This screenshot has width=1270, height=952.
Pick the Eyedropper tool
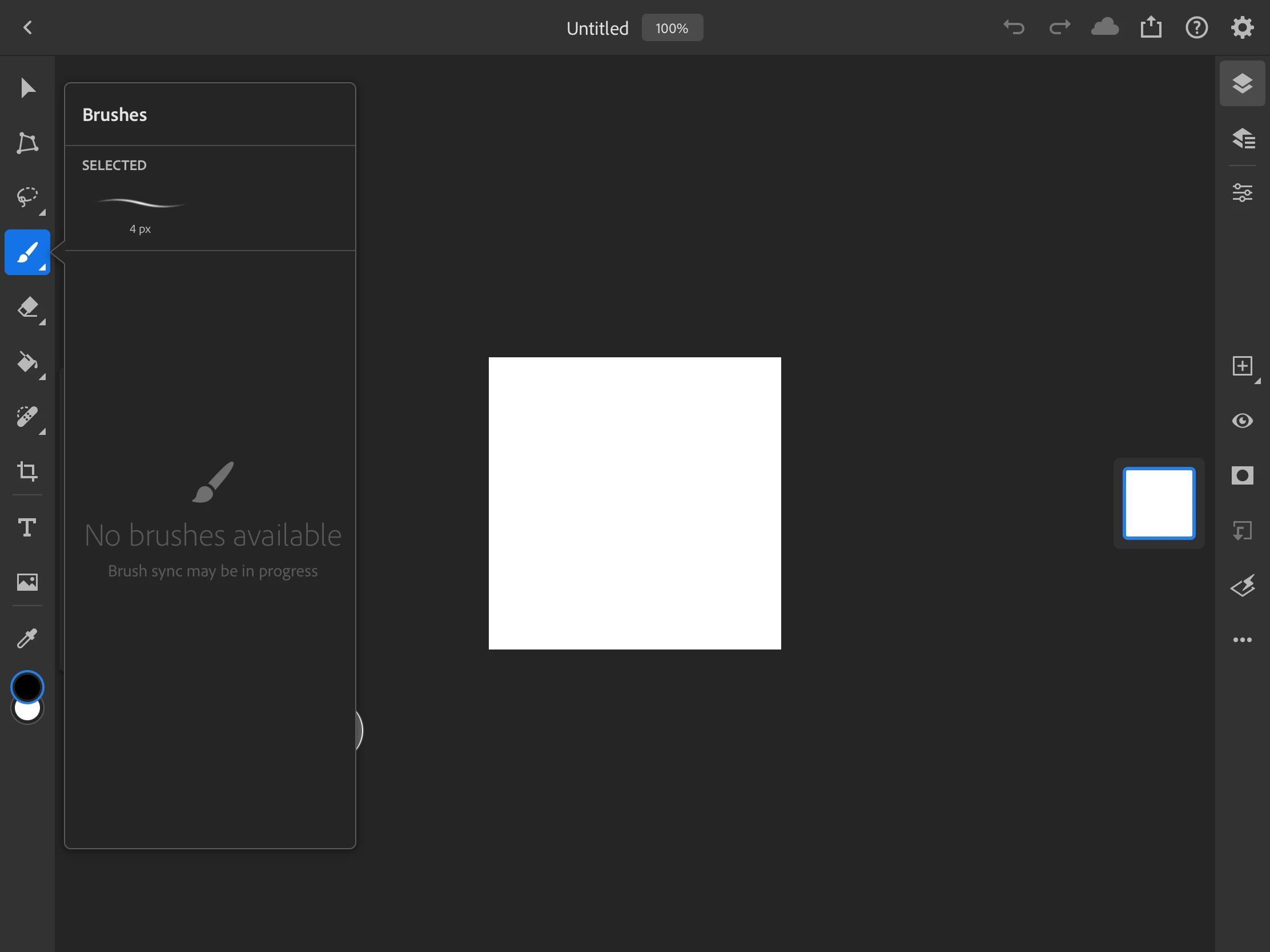(x=27, y=638)
